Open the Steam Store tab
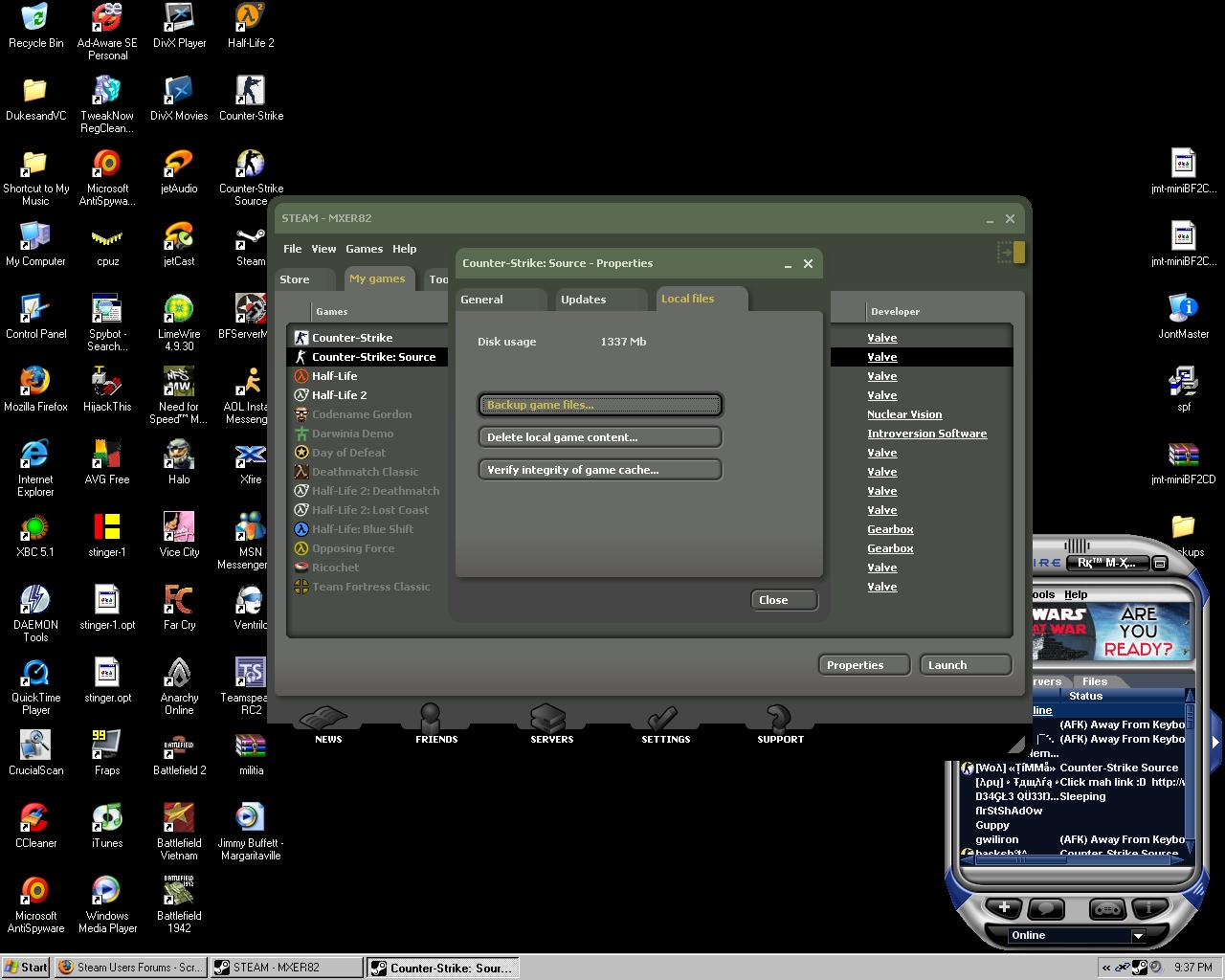This screenshot has height=980, width=1225. click(295, 279)
